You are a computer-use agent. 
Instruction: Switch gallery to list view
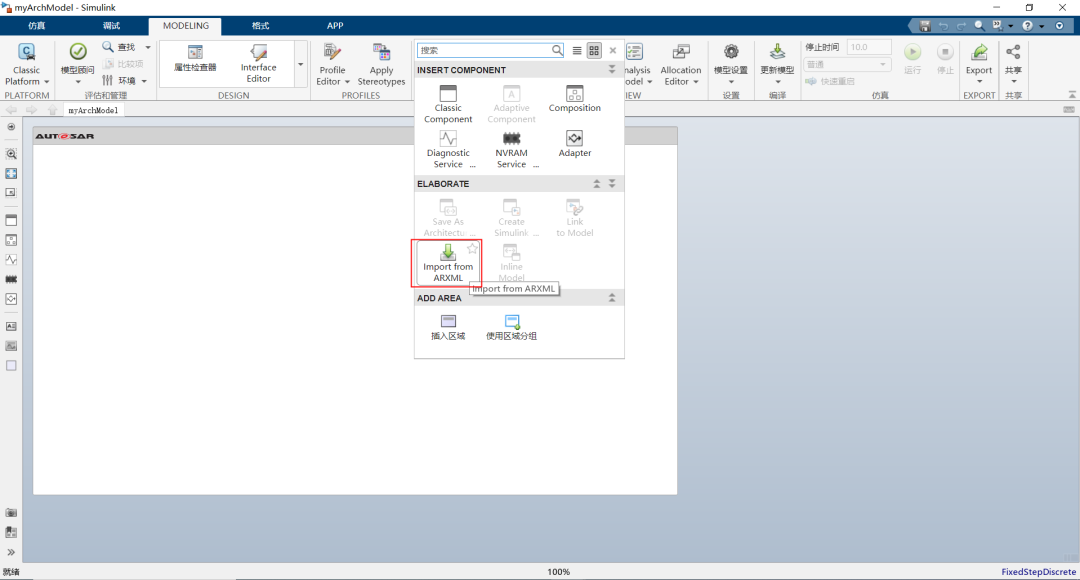[x=577, y=50]
